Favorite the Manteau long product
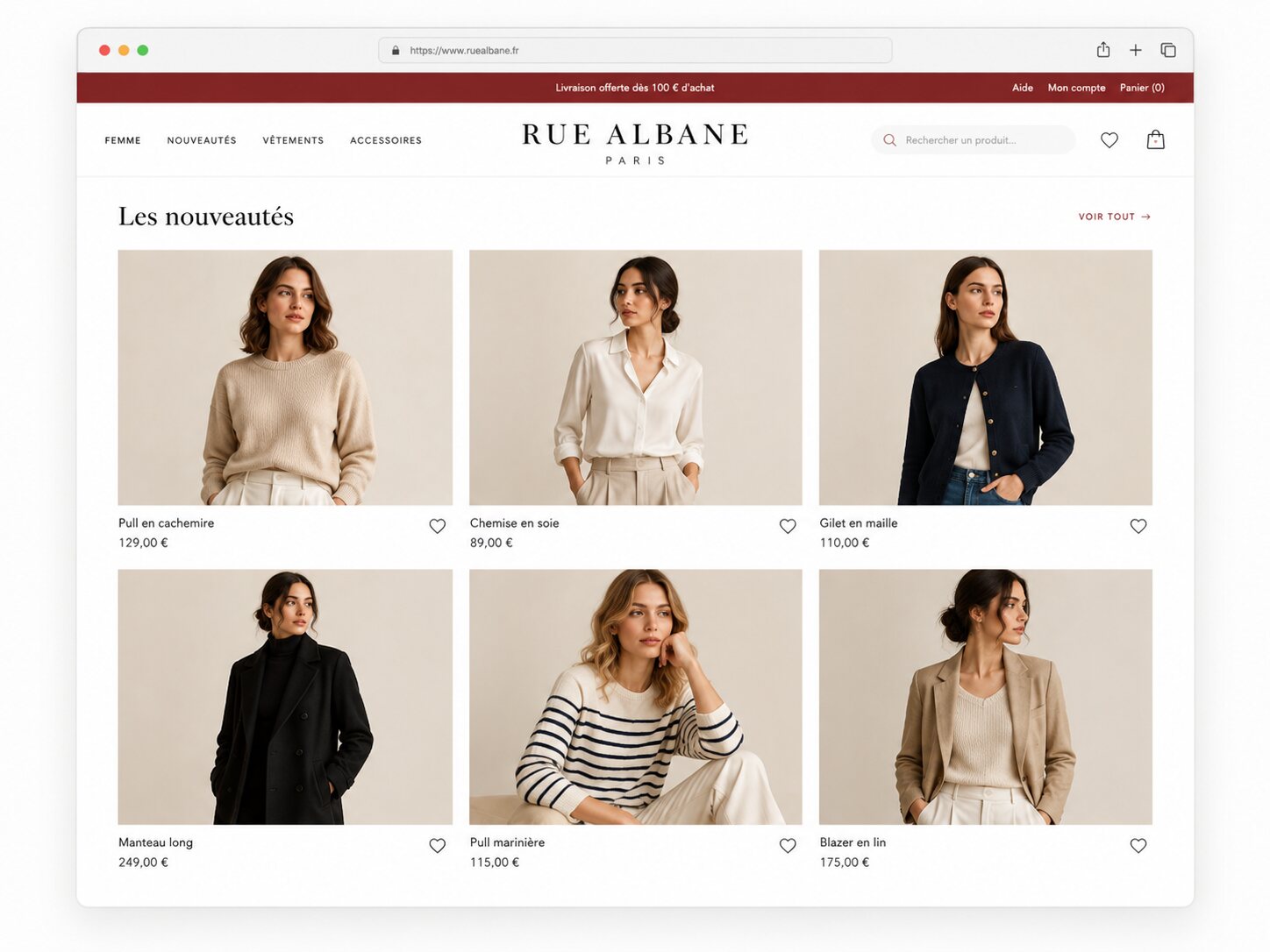 (438, 846)
